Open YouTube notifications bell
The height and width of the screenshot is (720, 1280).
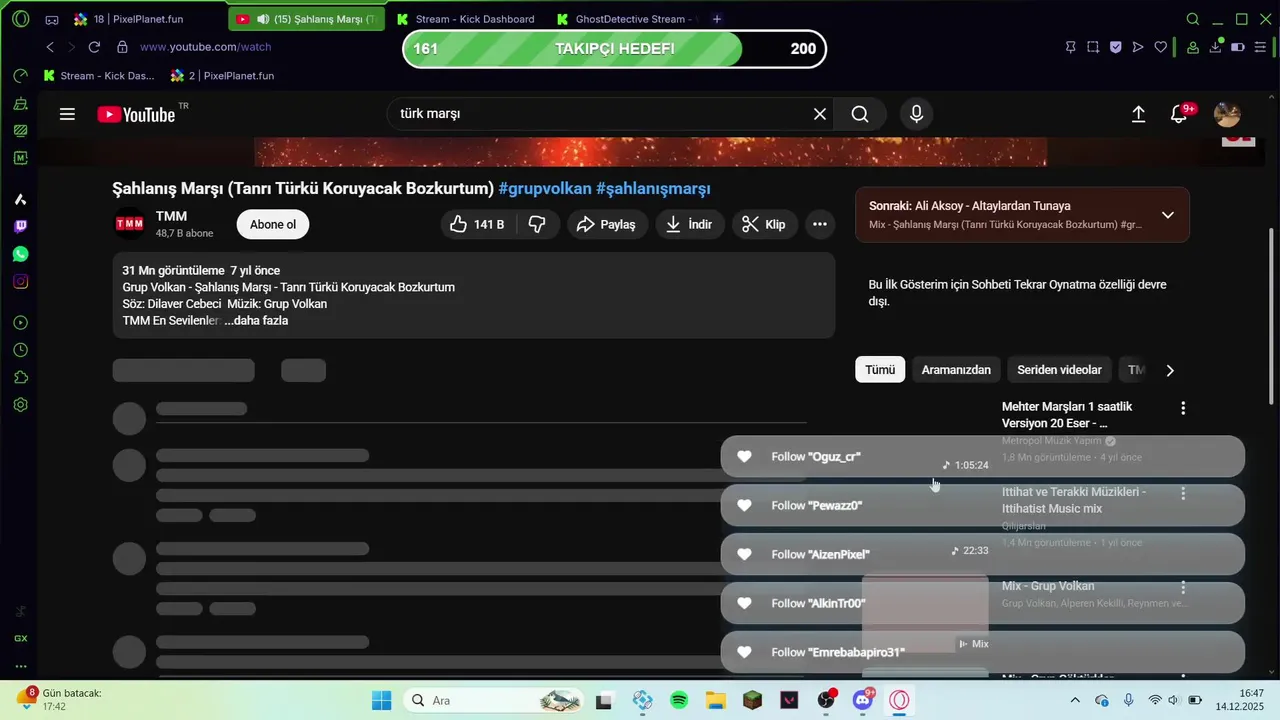tap(1180, 114)
